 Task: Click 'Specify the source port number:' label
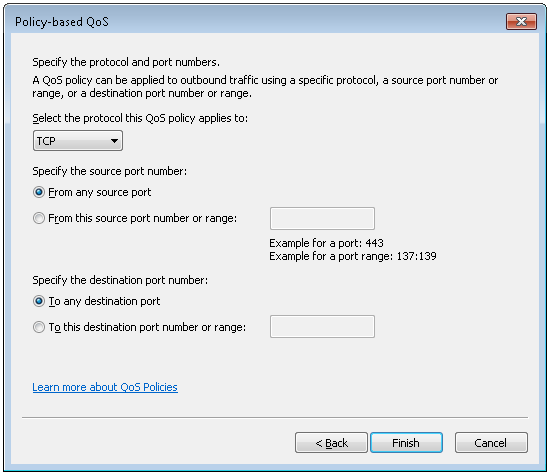click(110, 171)
